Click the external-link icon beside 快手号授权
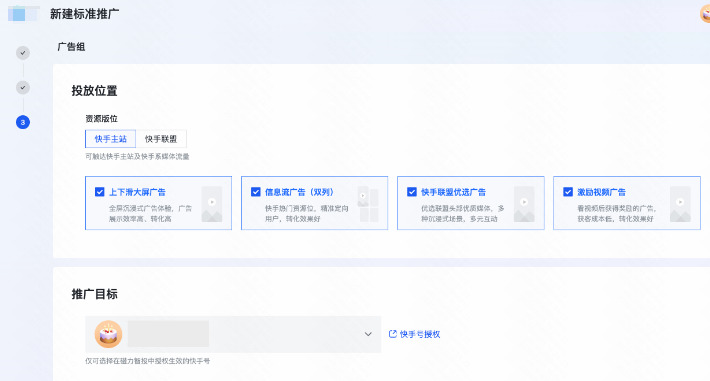Image resolution: width=710 pixels, height=381 pixels. pyautogui.click(x=393, y=334)
